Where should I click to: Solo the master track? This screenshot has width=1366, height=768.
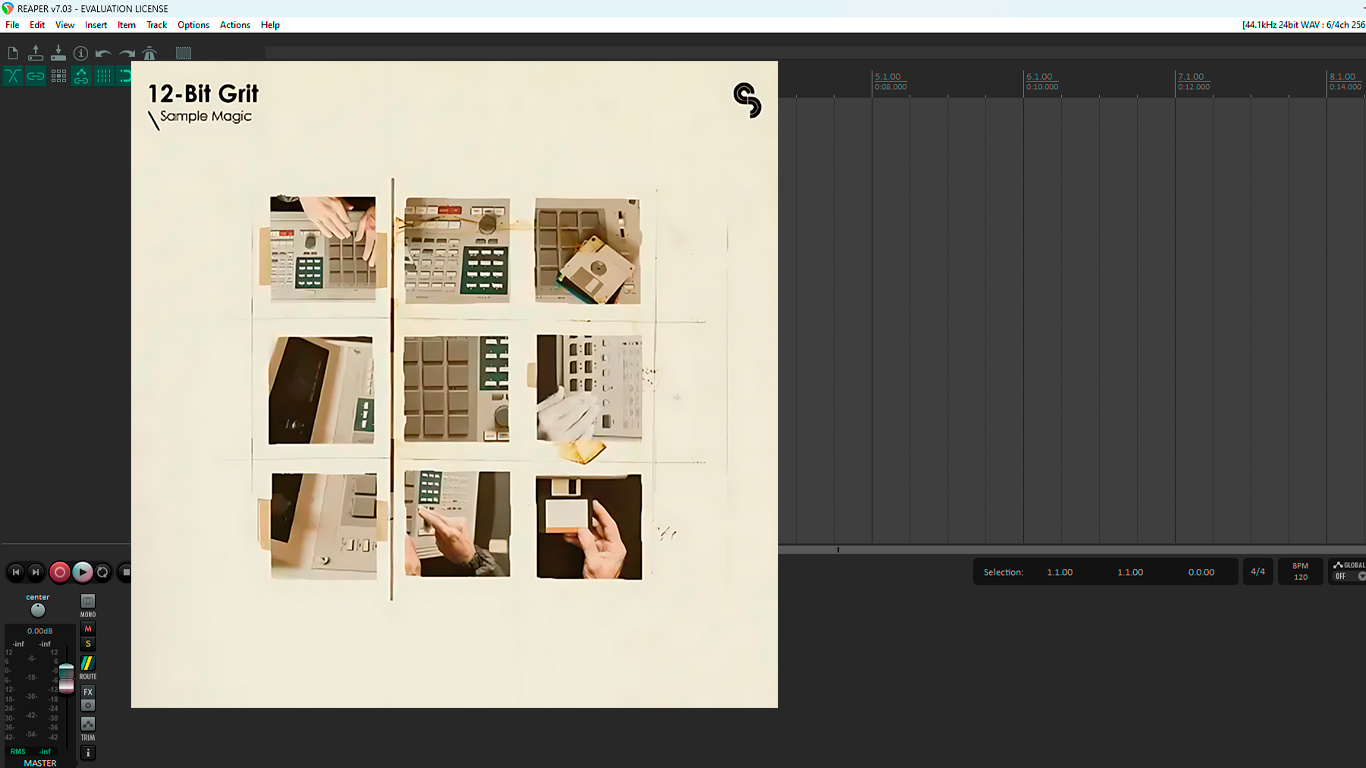point(88,644)
